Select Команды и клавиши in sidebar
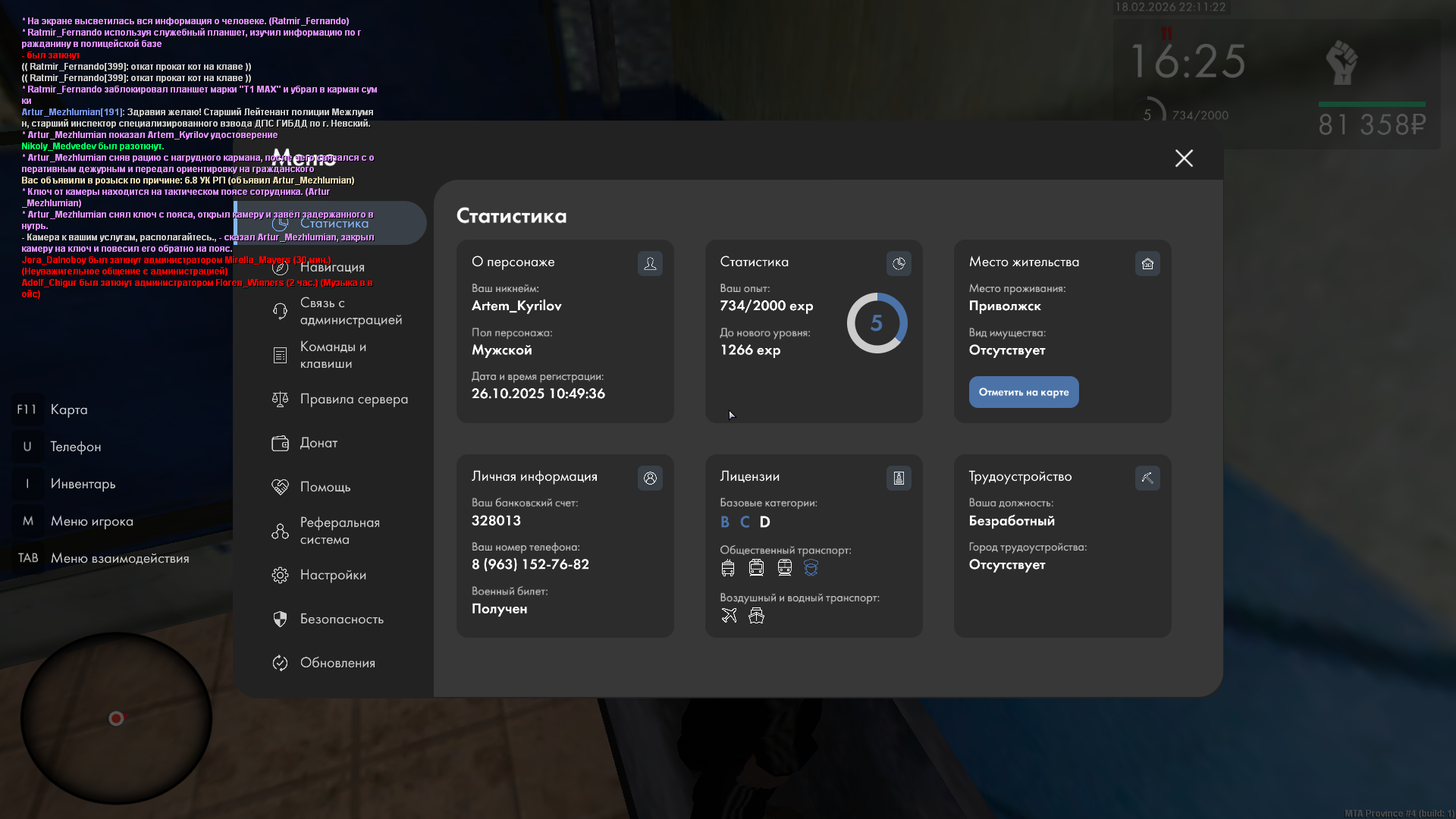The height and width of the screenshot is (819, 1456). click(332, 355)
